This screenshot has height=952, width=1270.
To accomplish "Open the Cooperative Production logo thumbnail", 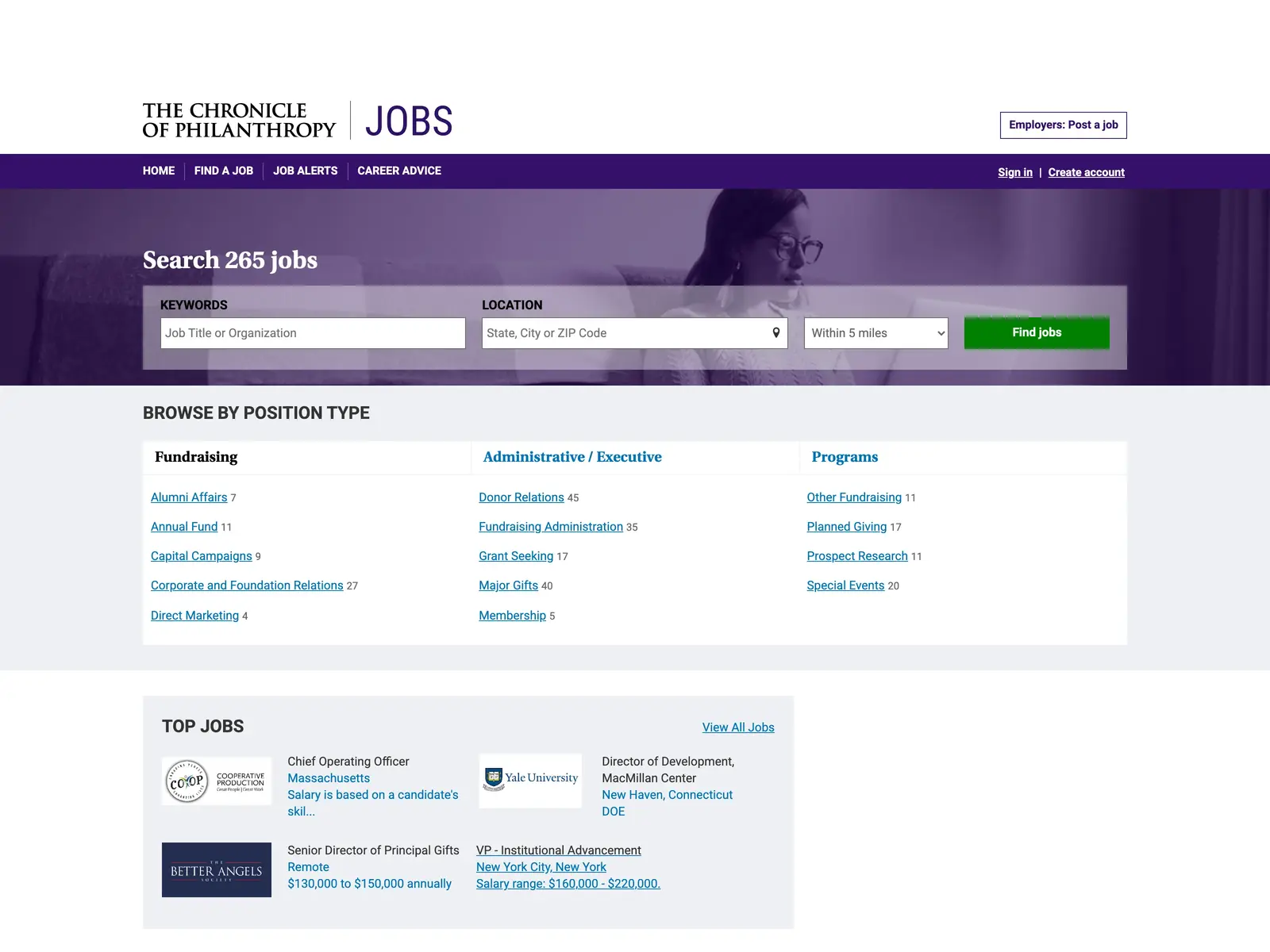I will click(217, 781).
